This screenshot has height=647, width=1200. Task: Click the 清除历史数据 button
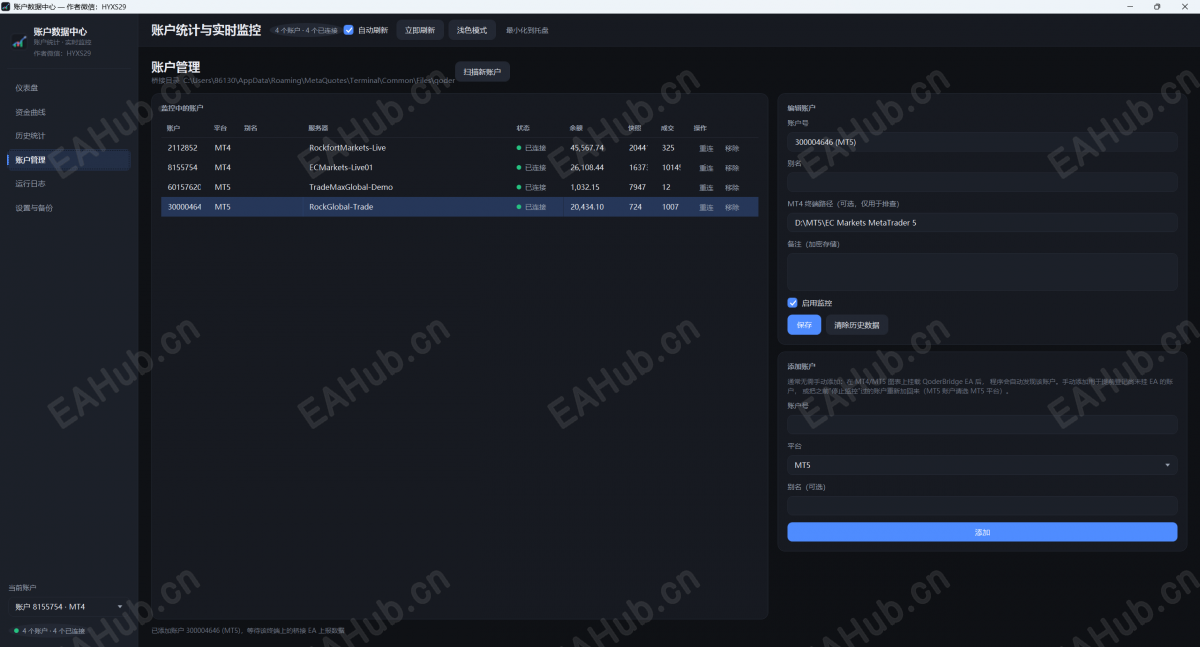(x=857, y=325)
